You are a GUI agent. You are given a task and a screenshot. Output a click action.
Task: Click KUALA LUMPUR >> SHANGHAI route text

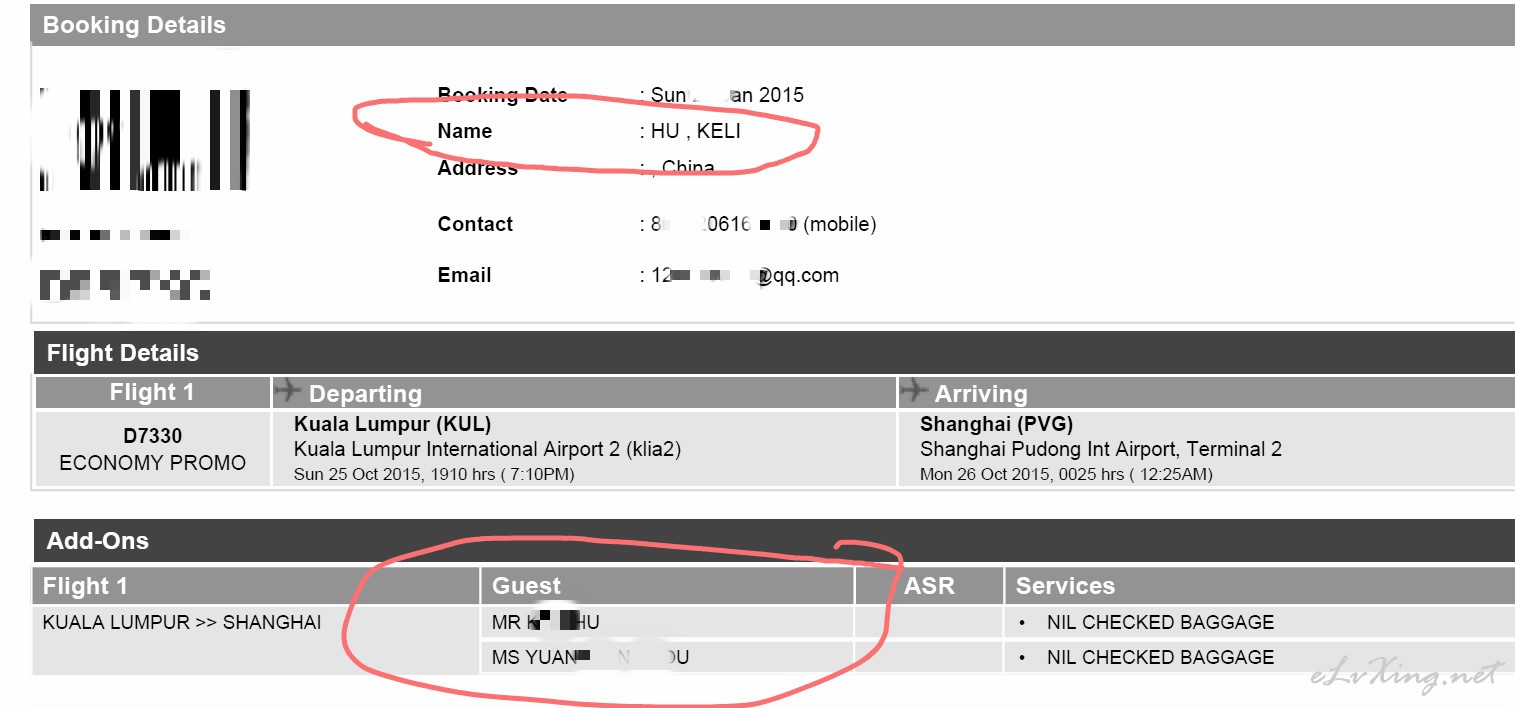[182, 622]
